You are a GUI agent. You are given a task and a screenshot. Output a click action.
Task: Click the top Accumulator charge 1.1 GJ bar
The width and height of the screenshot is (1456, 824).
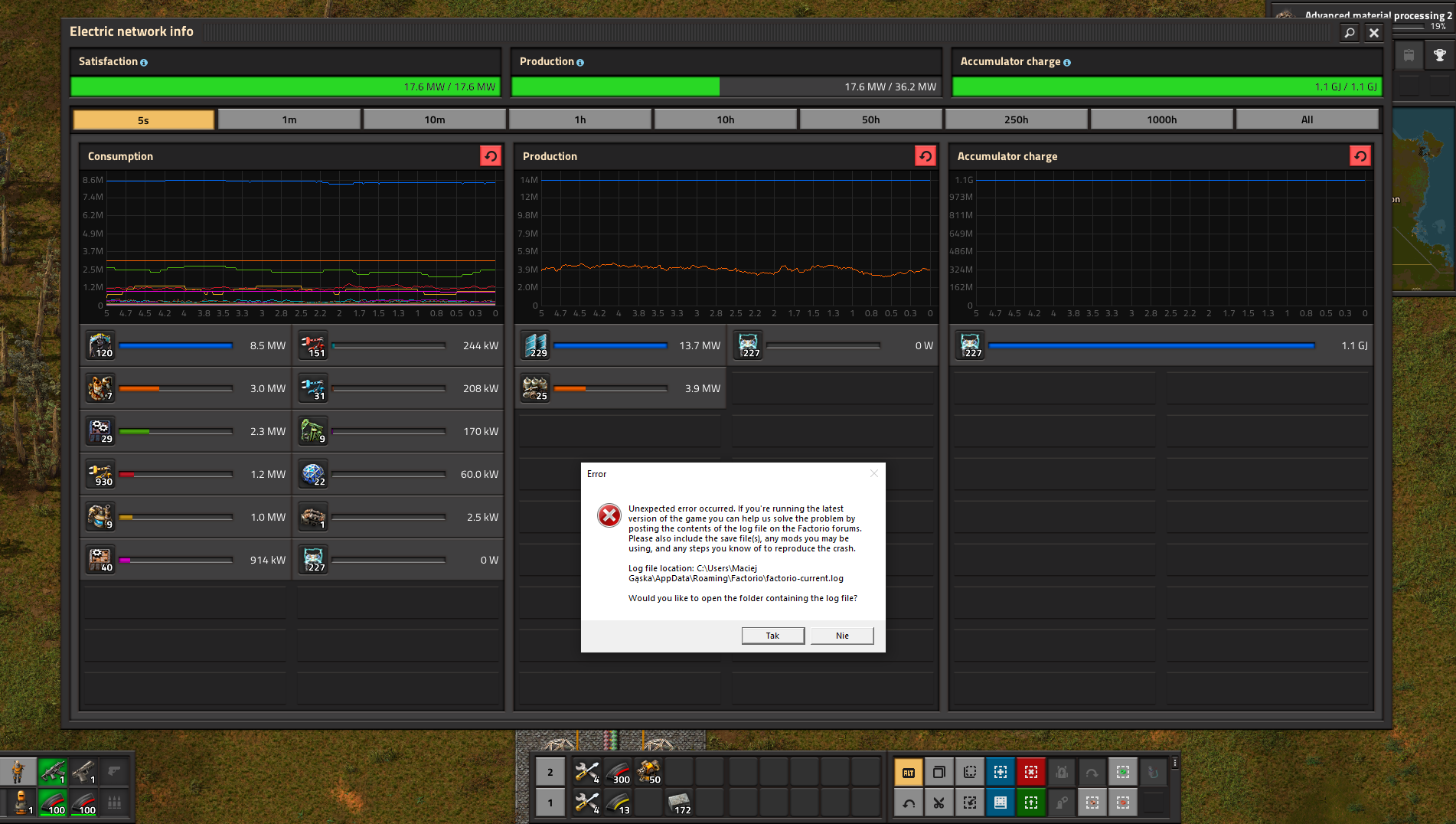point(1167,87)
